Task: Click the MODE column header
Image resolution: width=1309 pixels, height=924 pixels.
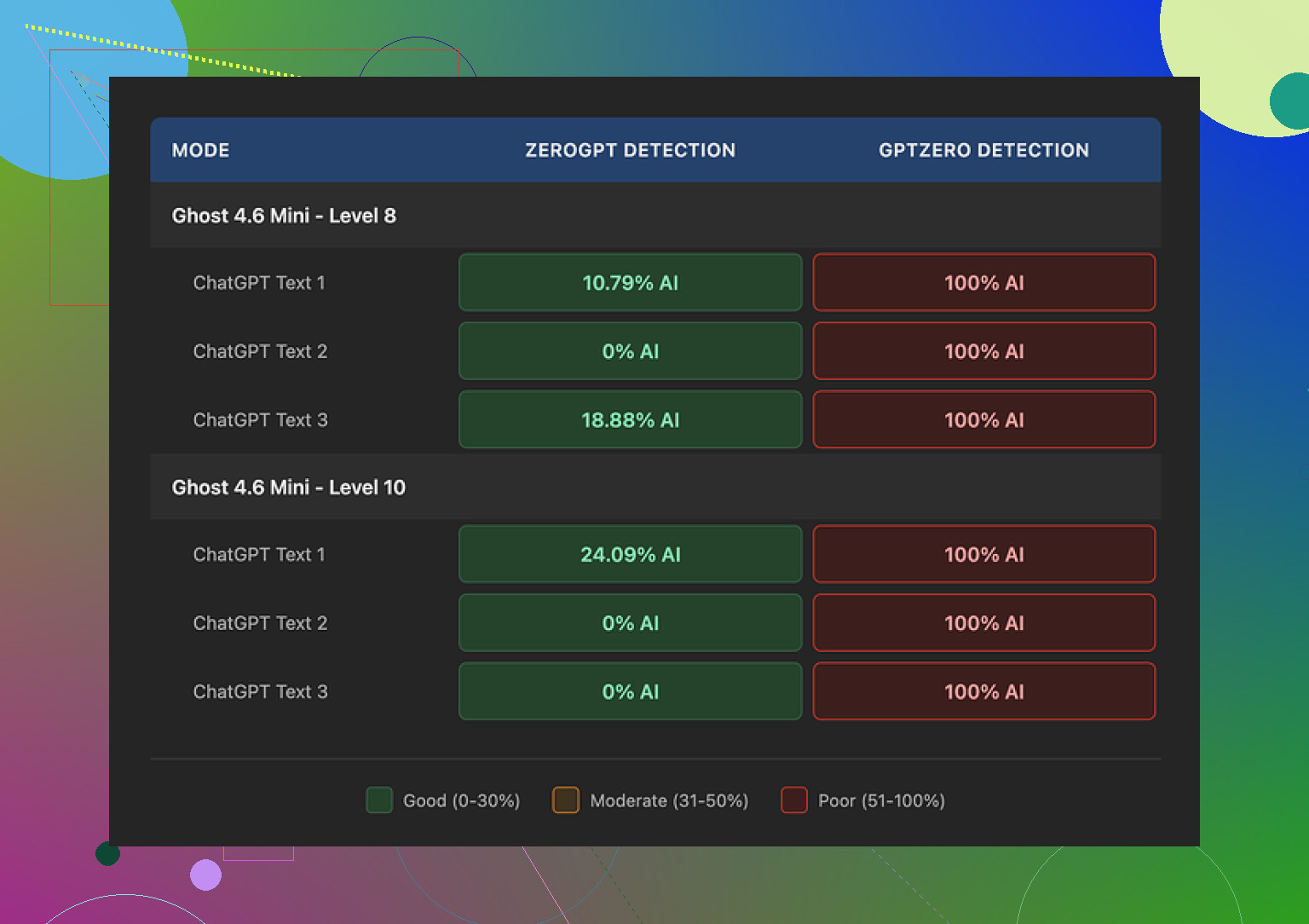Action: [200, 150]
